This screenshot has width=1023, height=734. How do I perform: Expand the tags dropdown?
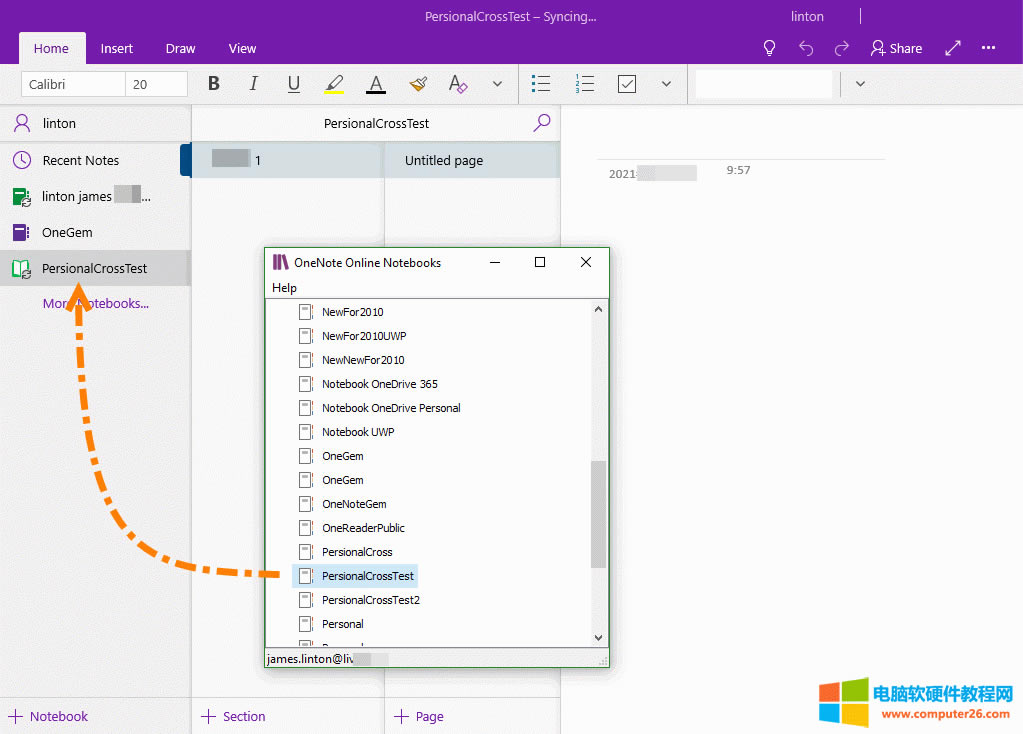[x=666, y=84]
